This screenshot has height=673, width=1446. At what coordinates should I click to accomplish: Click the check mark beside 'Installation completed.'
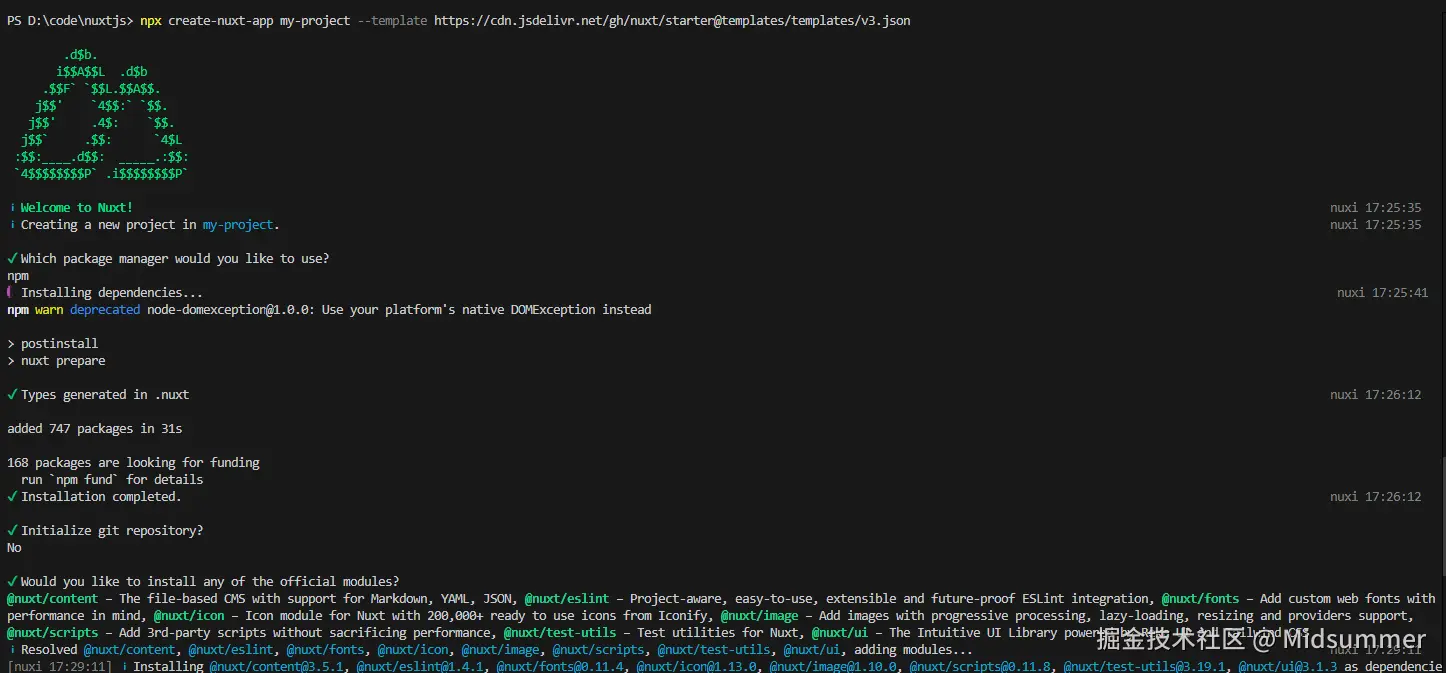12,497
